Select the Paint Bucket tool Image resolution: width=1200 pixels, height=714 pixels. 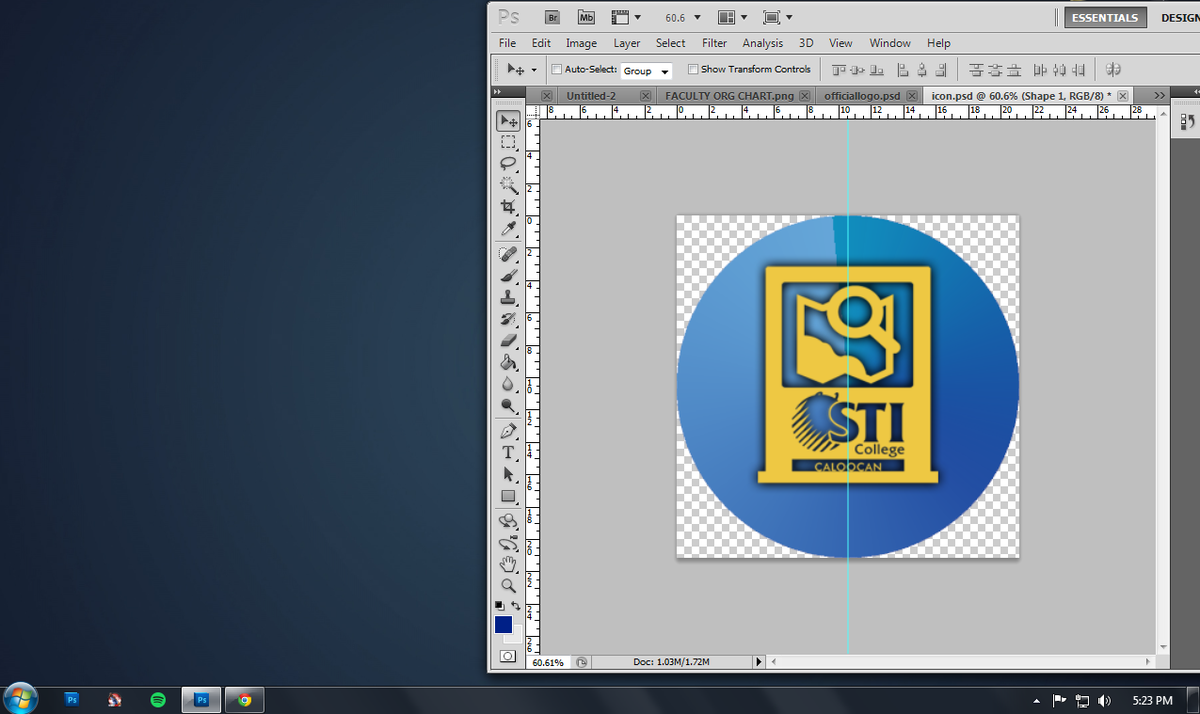point(509,363)
